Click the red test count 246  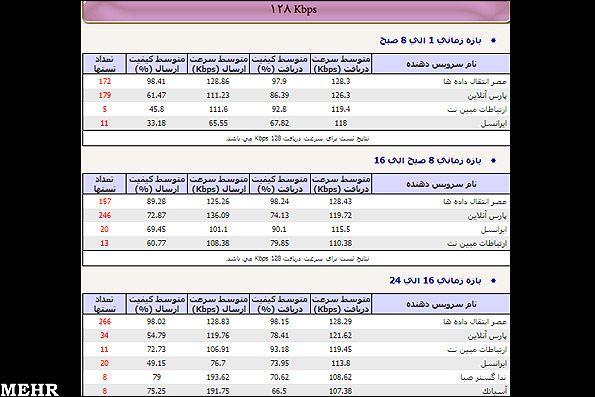105,215
